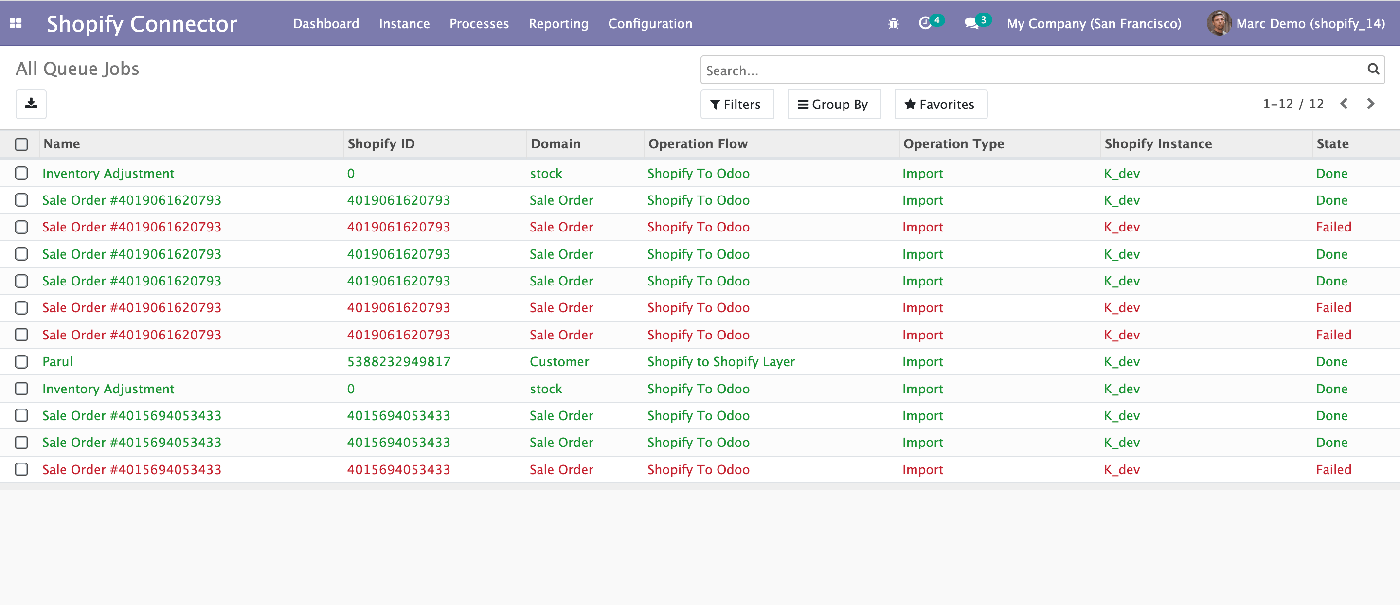Click Failed state of Sale Order #4015694053433
Viewport: 1400px width, 605px height.
tap(1333, 470)
